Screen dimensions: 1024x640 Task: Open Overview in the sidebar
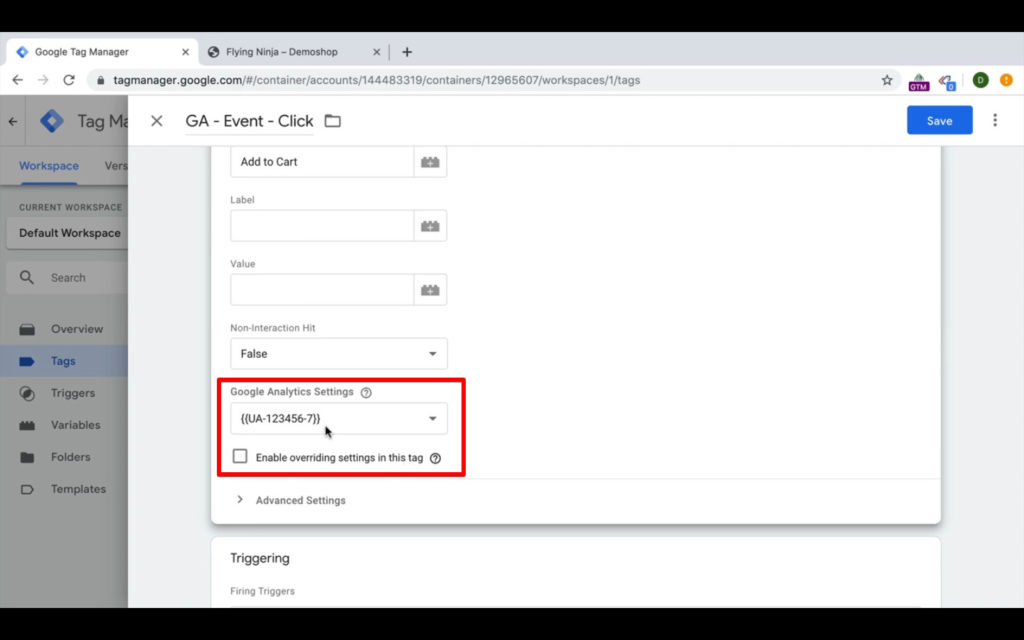click(x=64, y=329)
